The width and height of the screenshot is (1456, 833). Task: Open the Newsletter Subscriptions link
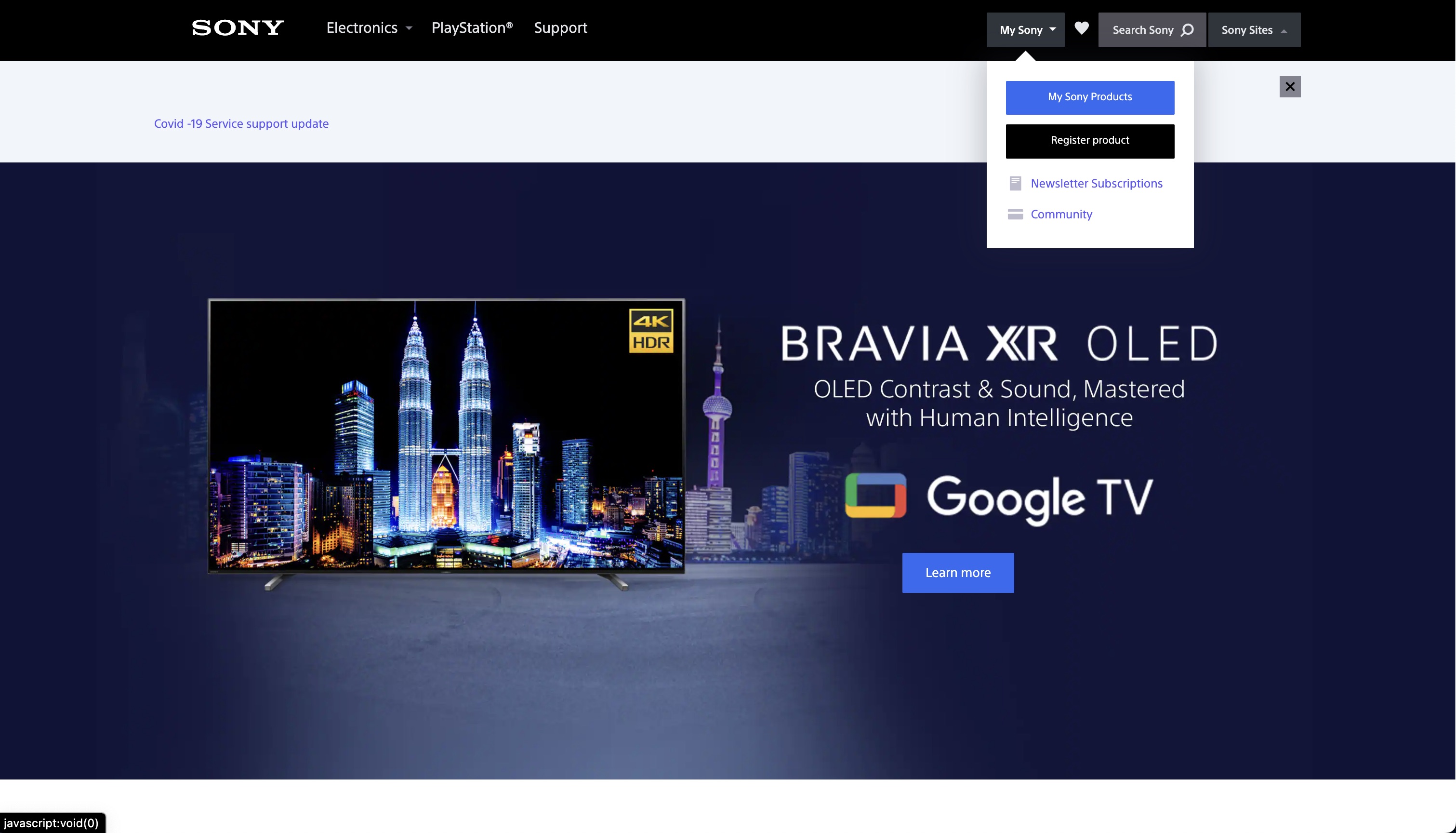[1096, 183]
